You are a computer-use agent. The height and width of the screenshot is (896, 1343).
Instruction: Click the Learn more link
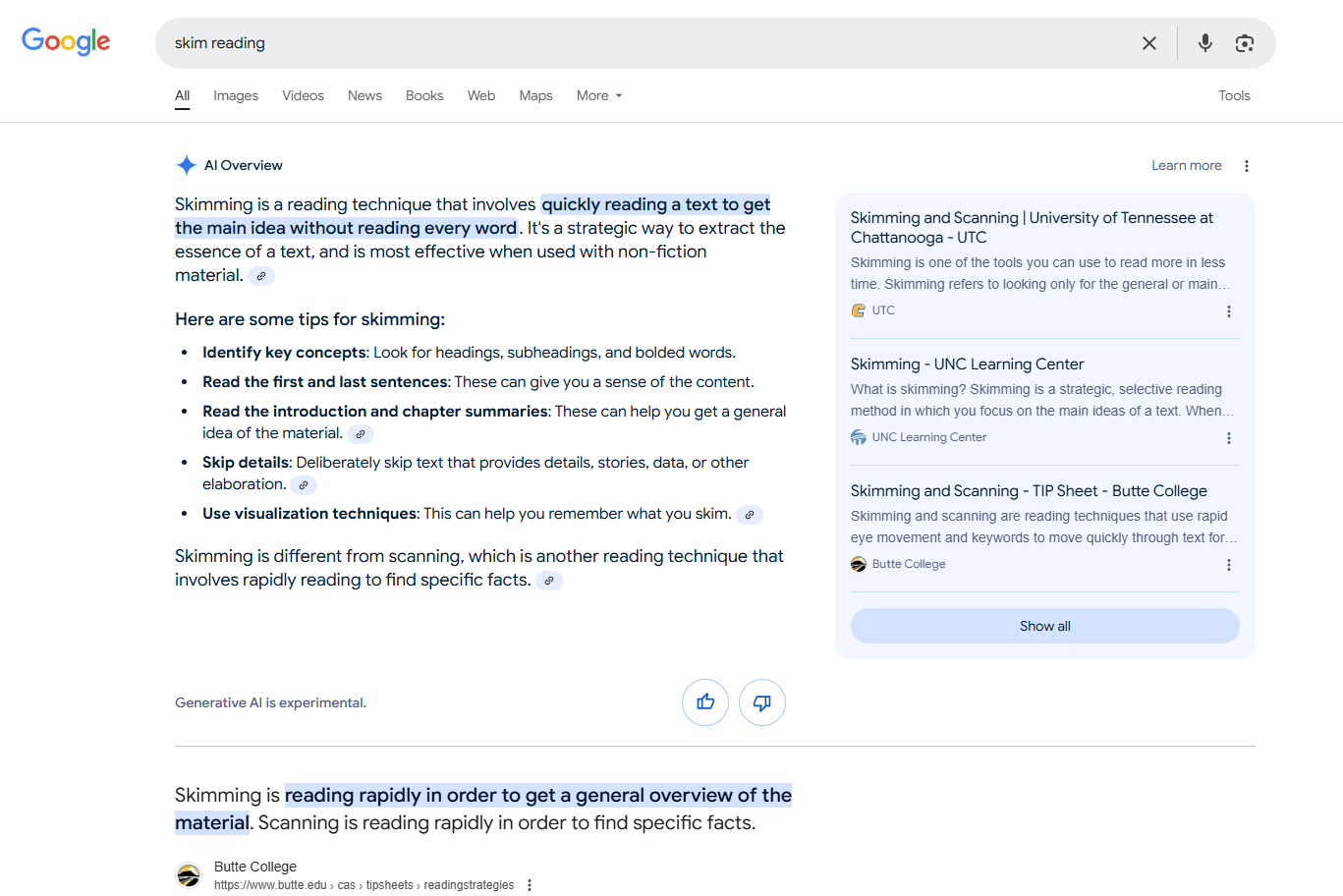pos(1187,165)
